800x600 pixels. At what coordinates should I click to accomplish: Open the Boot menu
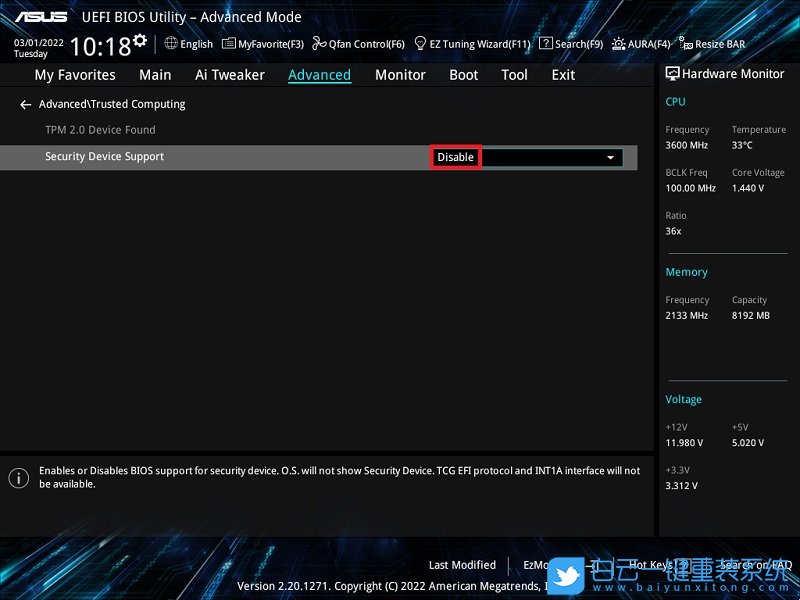pos(463,74)
